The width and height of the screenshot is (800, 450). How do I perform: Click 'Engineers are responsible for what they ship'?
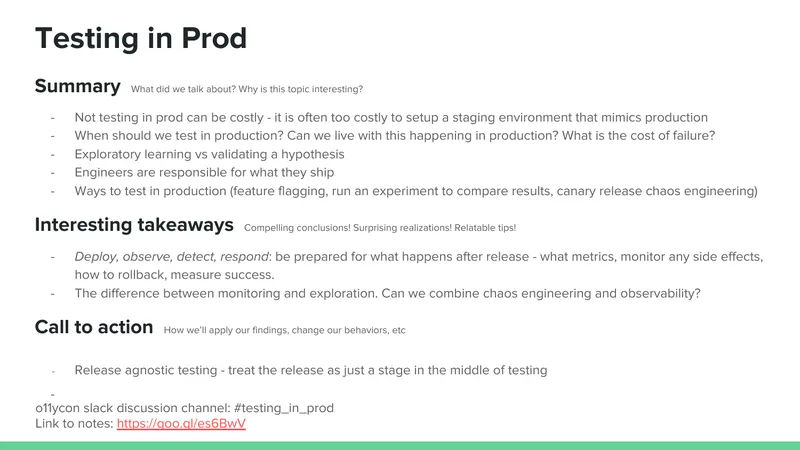coord(204,172)
